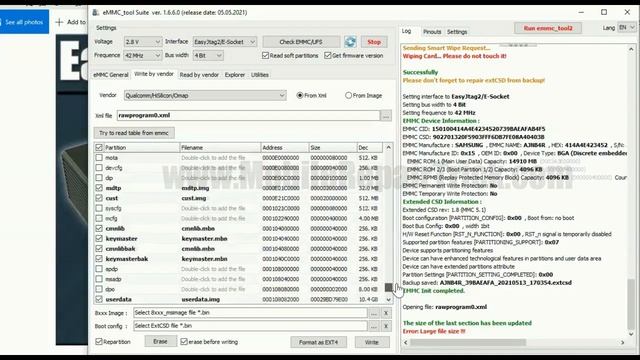
Task: Open the Settings tab in log panel
Action: (457, 31)
